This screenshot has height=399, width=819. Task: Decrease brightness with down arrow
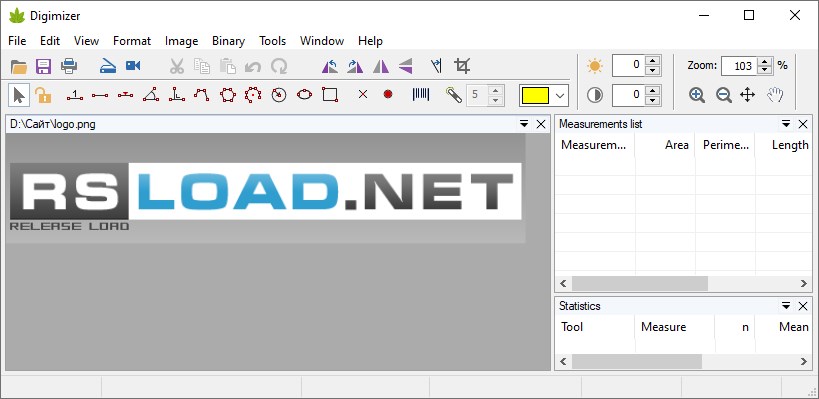(x=652, y=71)
